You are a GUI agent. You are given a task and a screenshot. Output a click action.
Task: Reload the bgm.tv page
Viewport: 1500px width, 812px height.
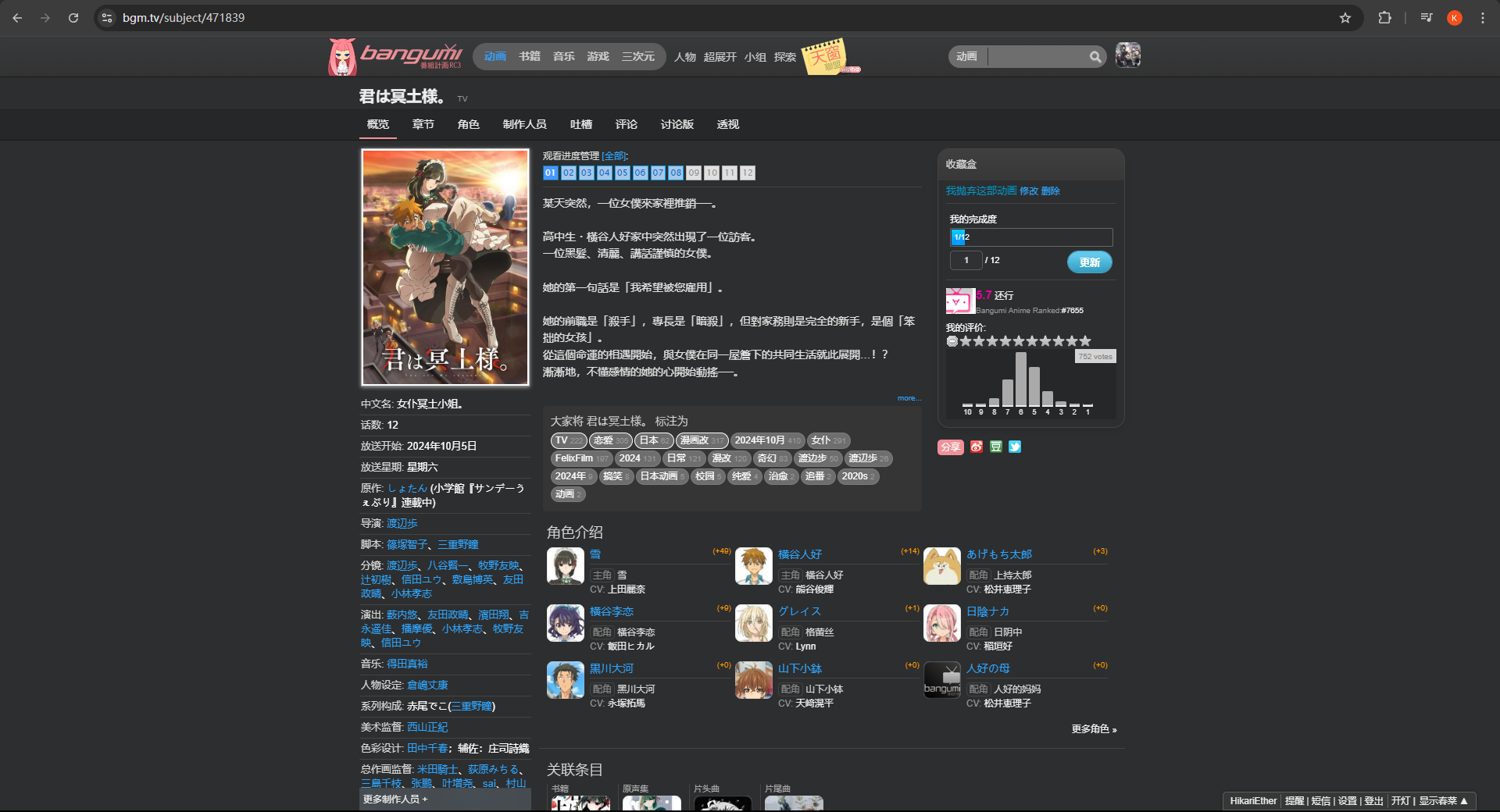coord(73,17)
